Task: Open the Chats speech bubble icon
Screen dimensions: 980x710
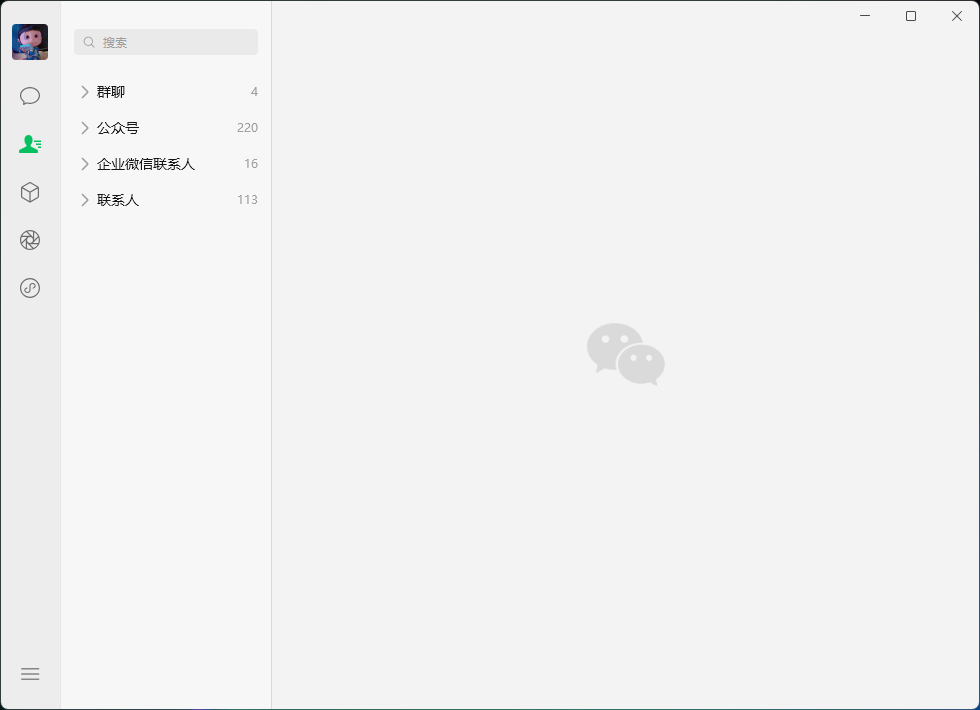Action: (30, 96)
